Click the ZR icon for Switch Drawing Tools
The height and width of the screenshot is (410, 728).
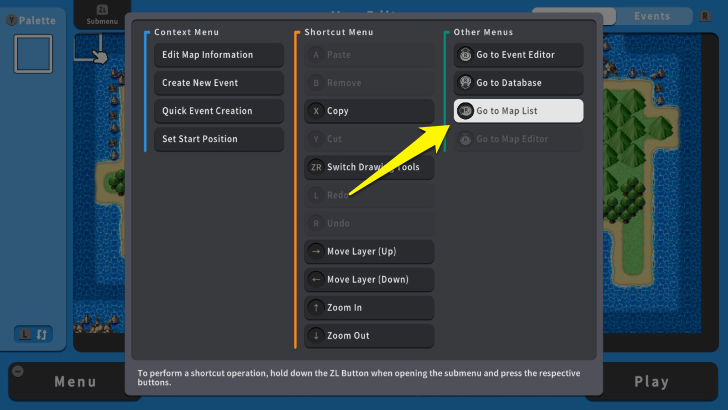[317, 167]
